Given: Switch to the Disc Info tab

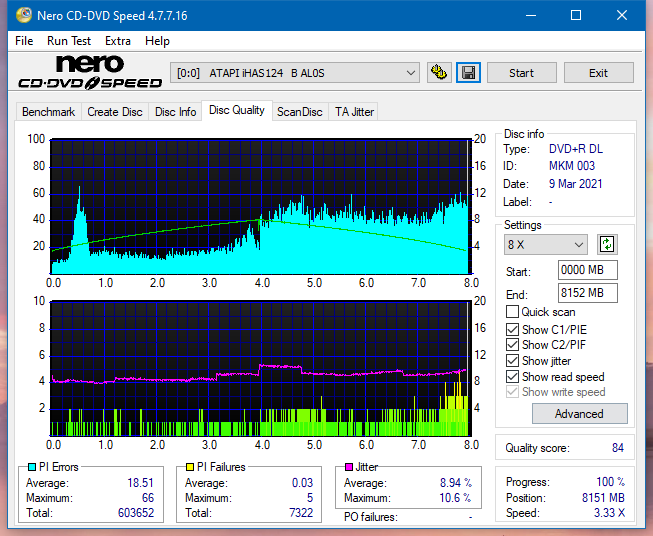Looking at the screenshot, I should [x=175, y=112].
